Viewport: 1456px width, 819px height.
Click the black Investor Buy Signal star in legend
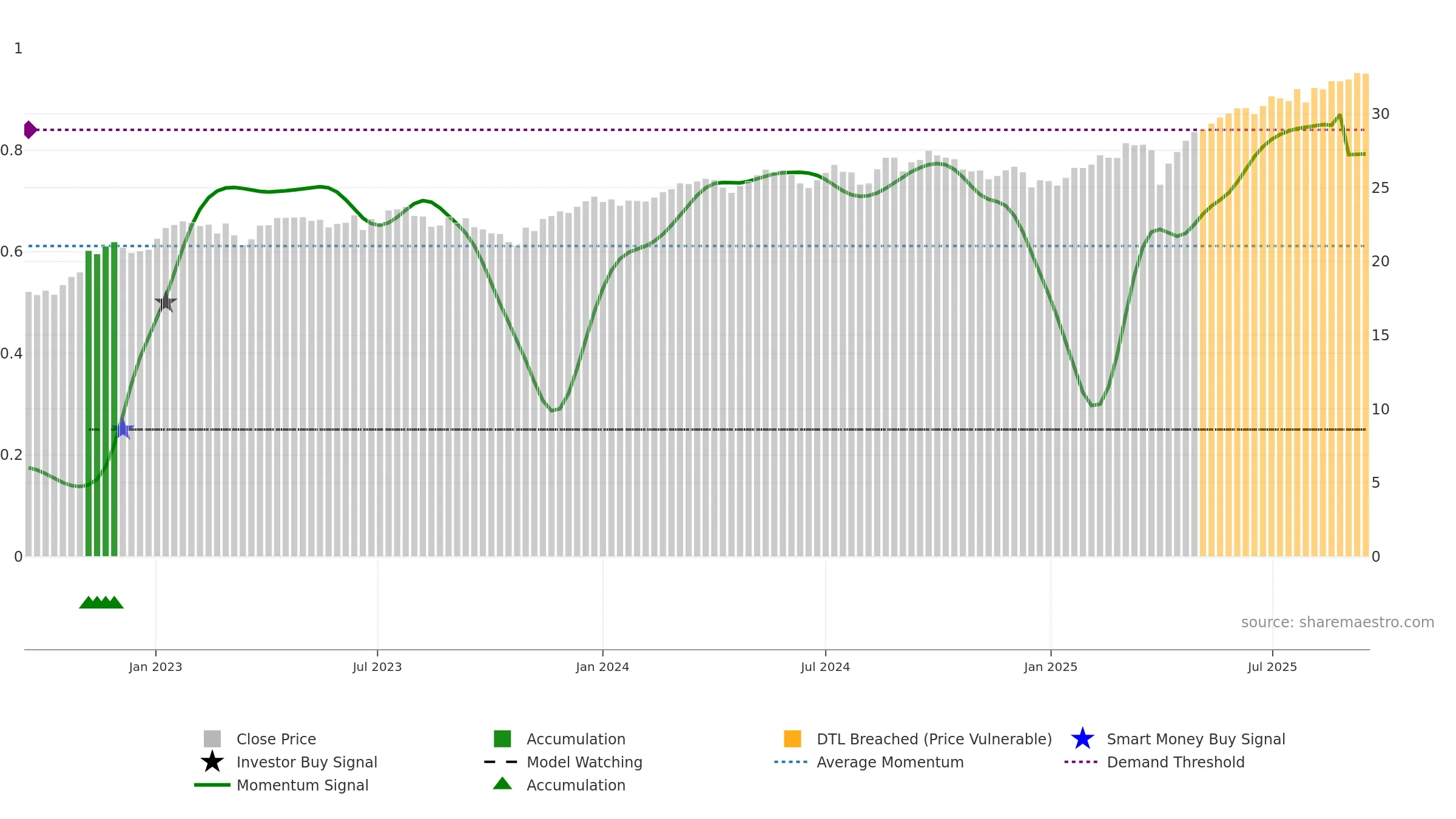[212, 762]
